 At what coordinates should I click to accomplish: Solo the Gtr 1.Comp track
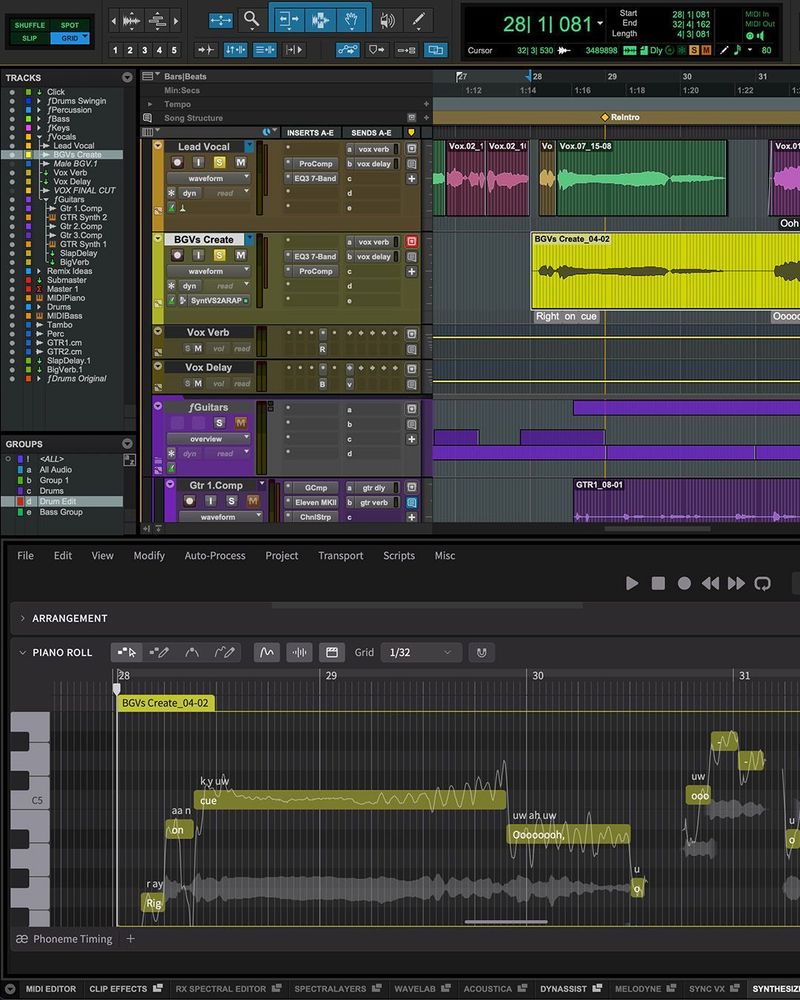tap(231, 501)
